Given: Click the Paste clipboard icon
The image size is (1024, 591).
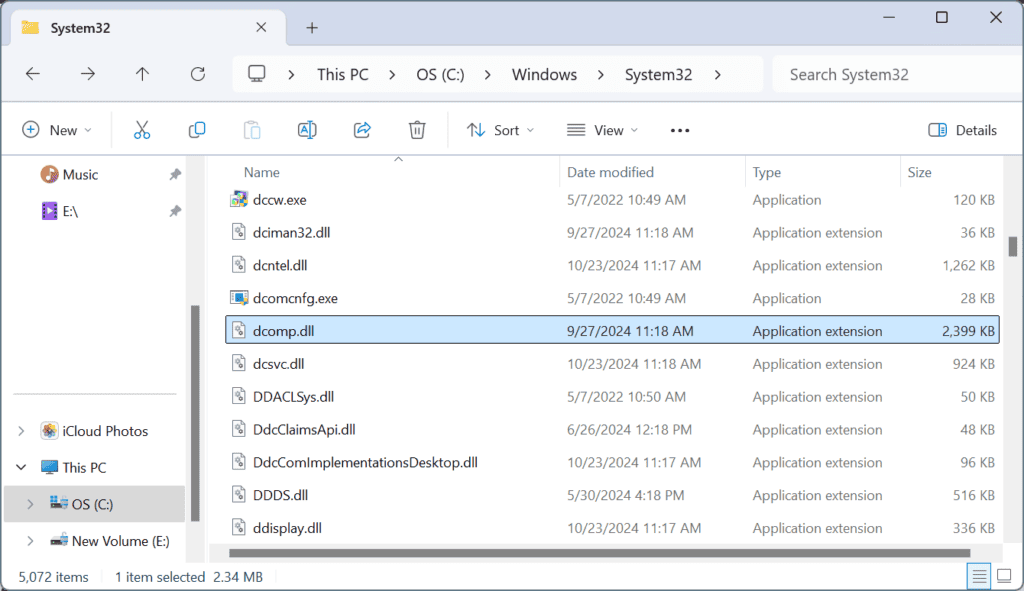Looking at the screenshot, I should 252,130.
